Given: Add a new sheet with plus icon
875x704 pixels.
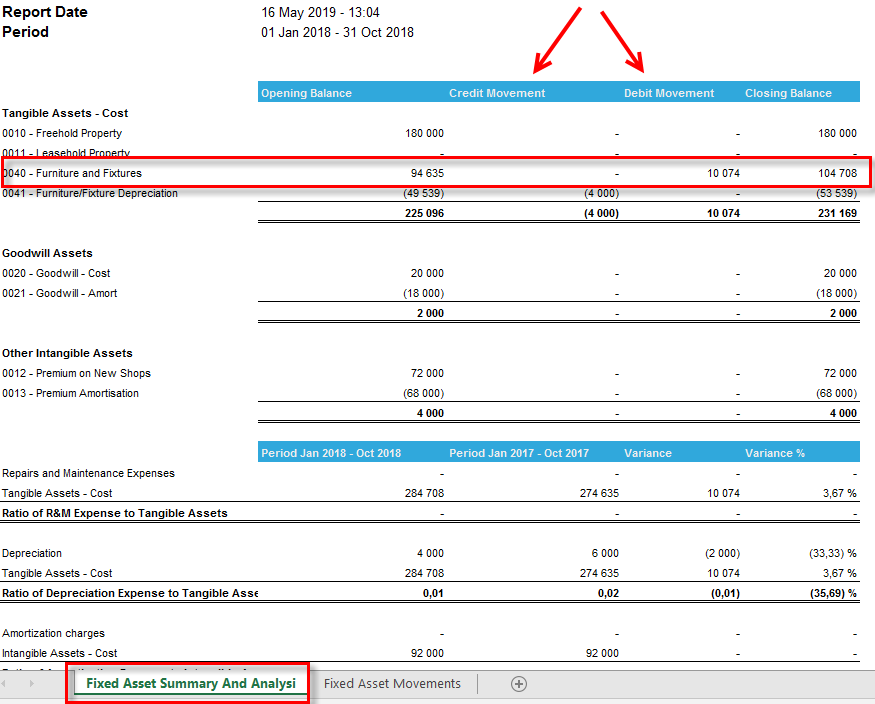Looking at the screenshot, I should pos(518,684).
